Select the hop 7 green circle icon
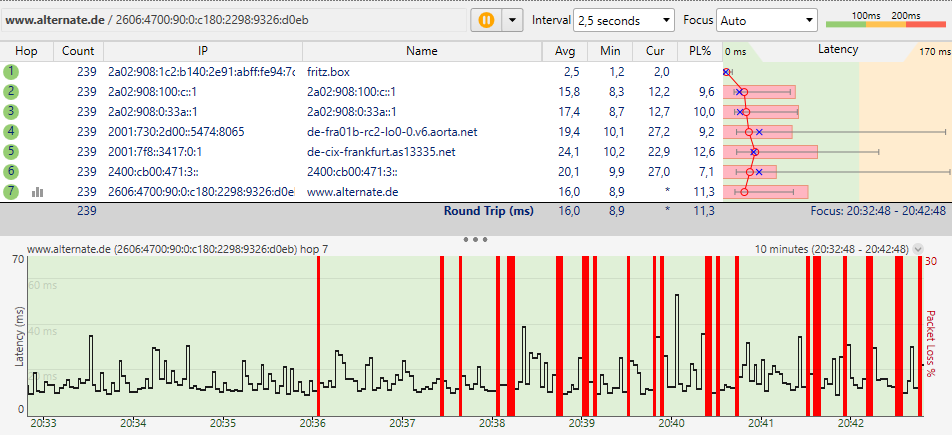This screenshot has height=435, width=952. (x=11, y=191)
